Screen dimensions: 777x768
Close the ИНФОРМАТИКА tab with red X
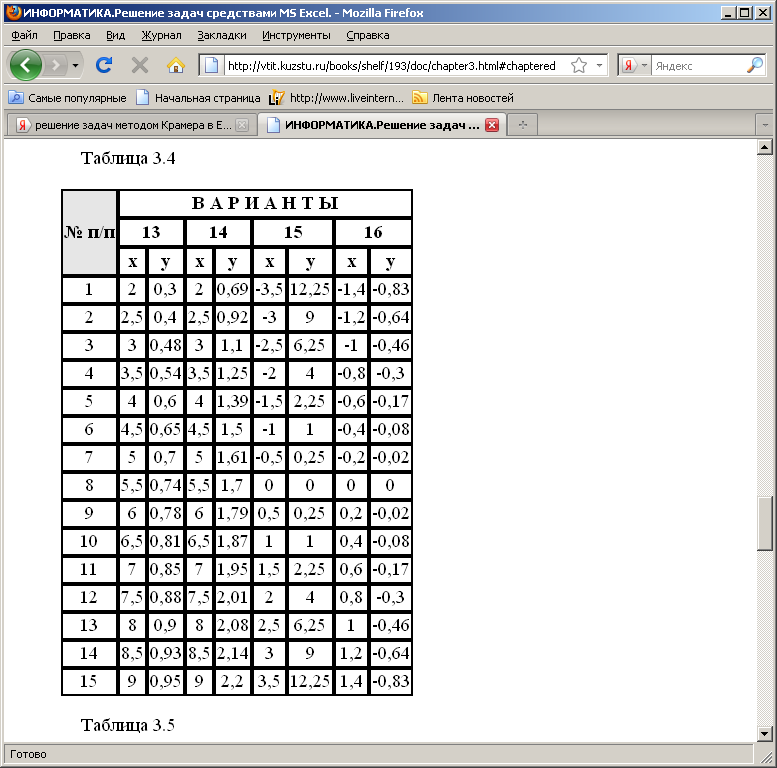point(492,125)
